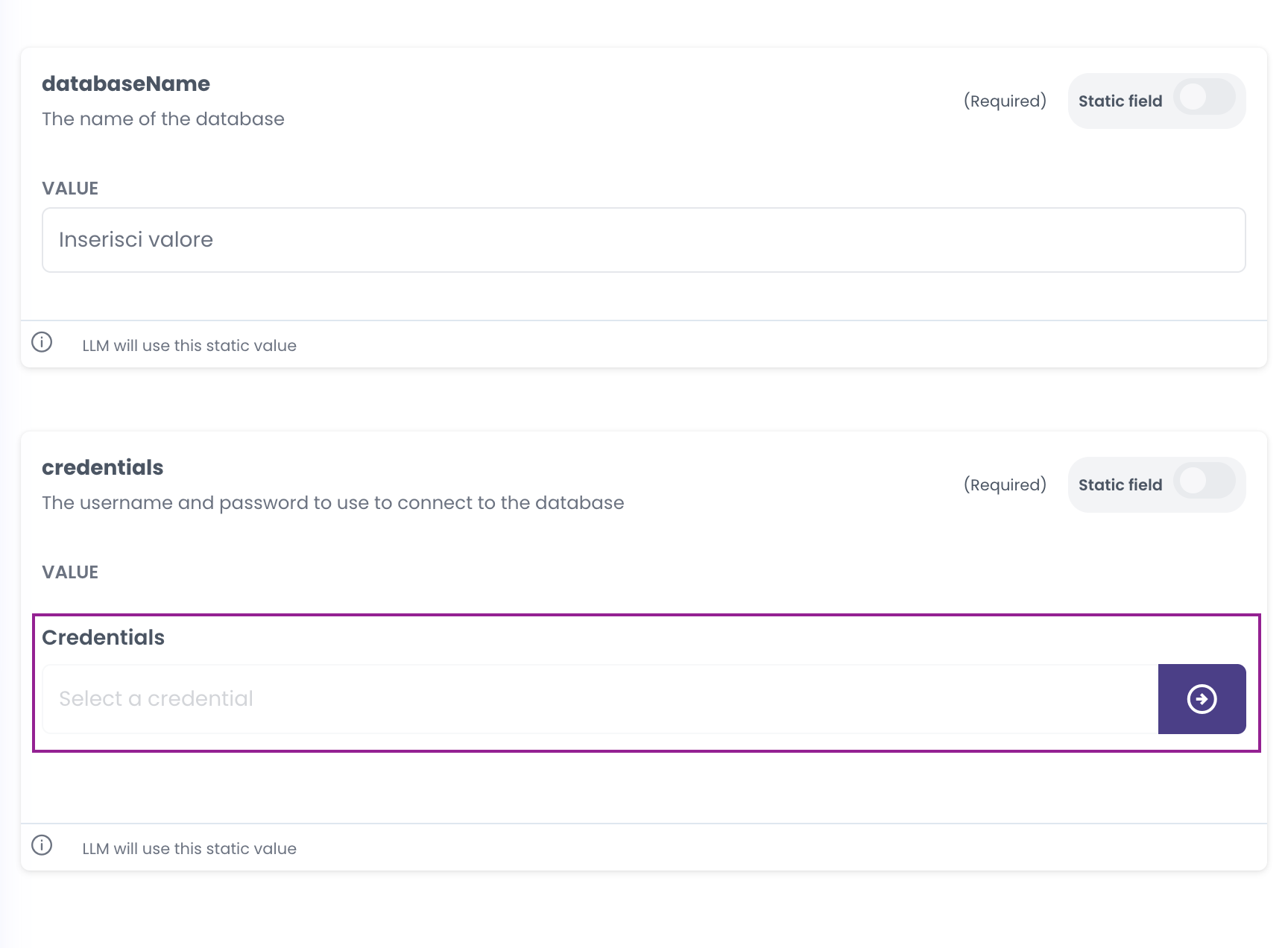Click the credentials description about username and password

click(x=333, y=503)
